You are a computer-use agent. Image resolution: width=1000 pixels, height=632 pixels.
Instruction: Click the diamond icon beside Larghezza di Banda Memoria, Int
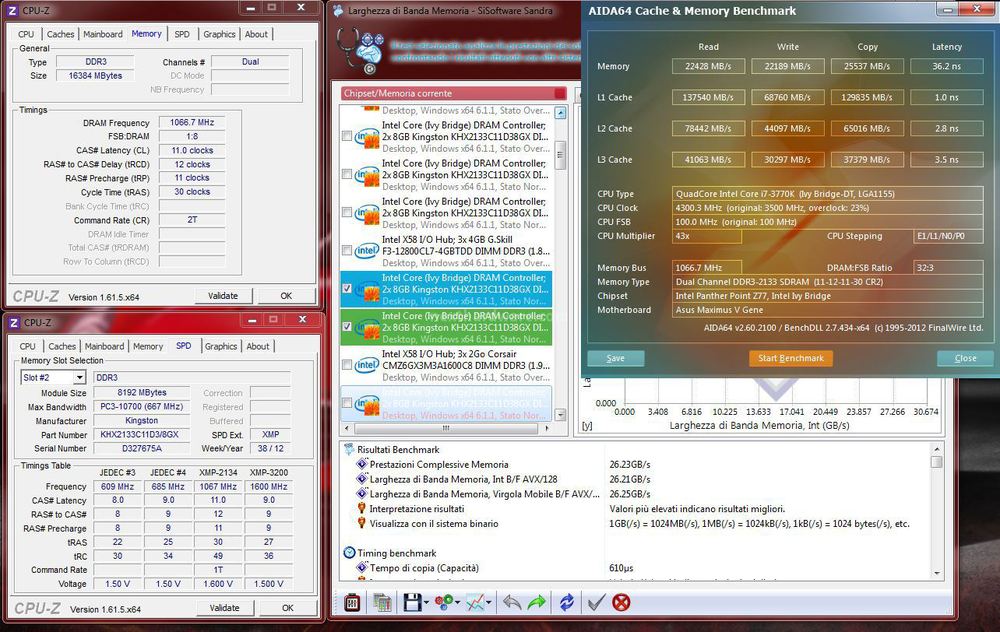[x=362, y=478]
